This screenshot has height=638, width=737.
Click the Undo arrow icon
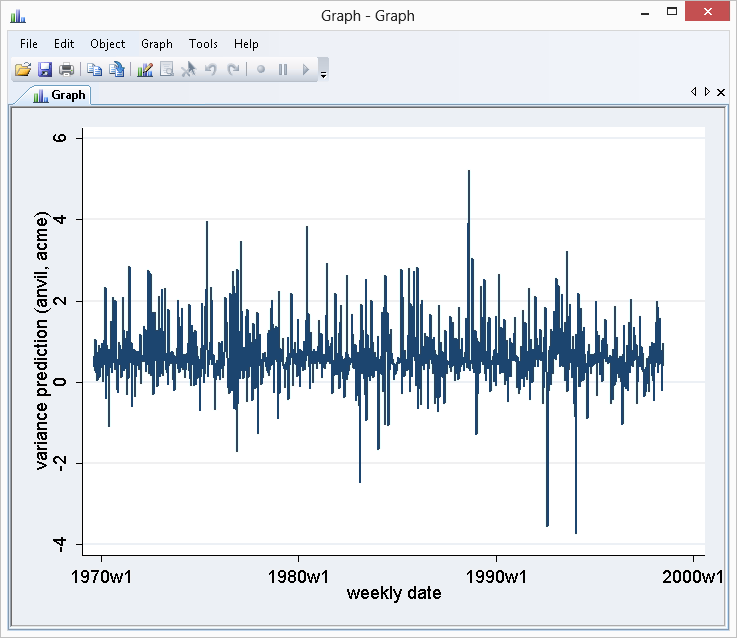(211, 70)
